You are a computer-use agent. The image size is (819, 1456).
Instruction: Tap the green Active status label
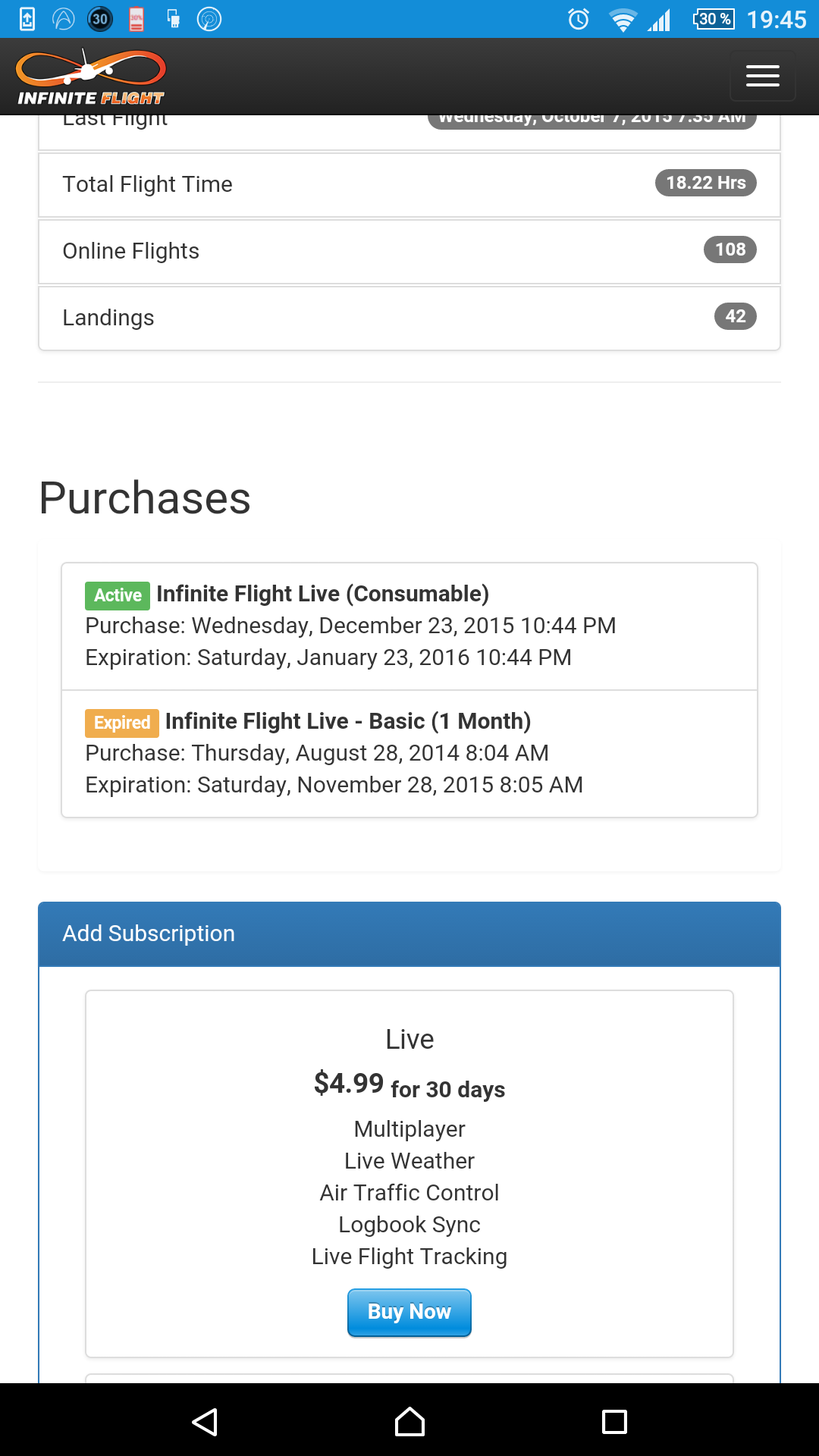tap(118, 595)
